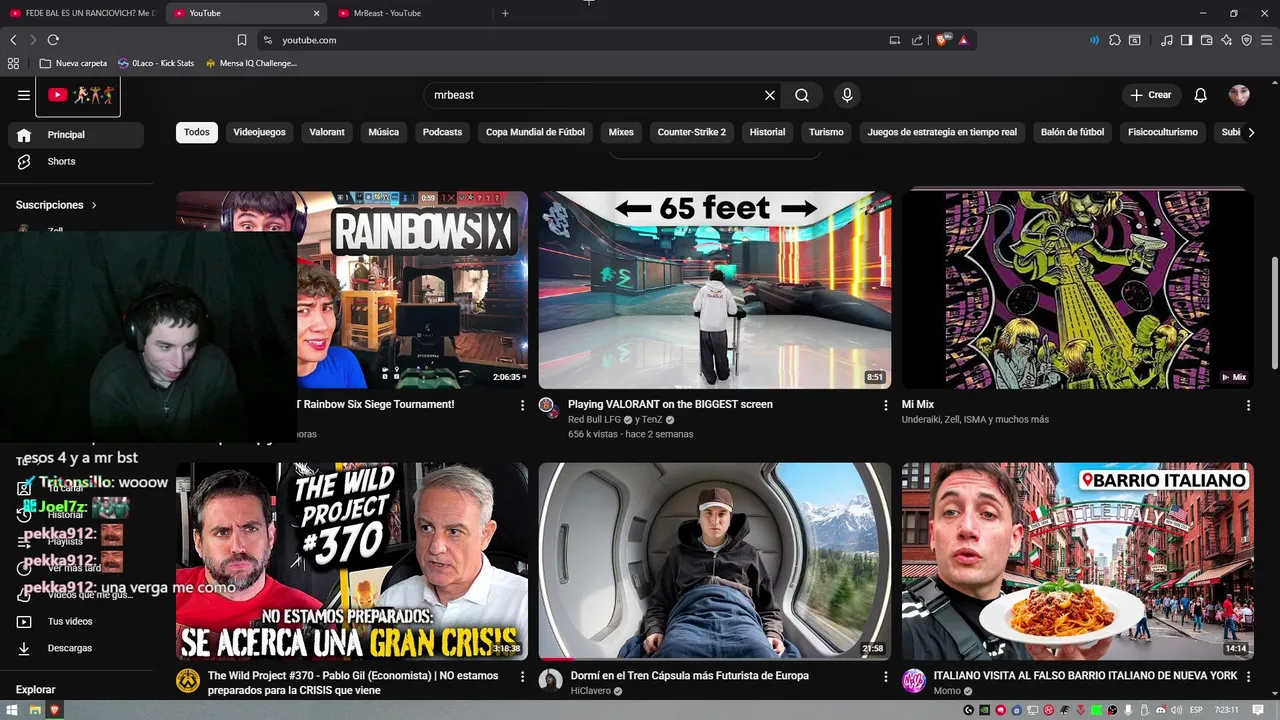Open Windows Start menu
1280x720 pixels.
click(12, 710)
